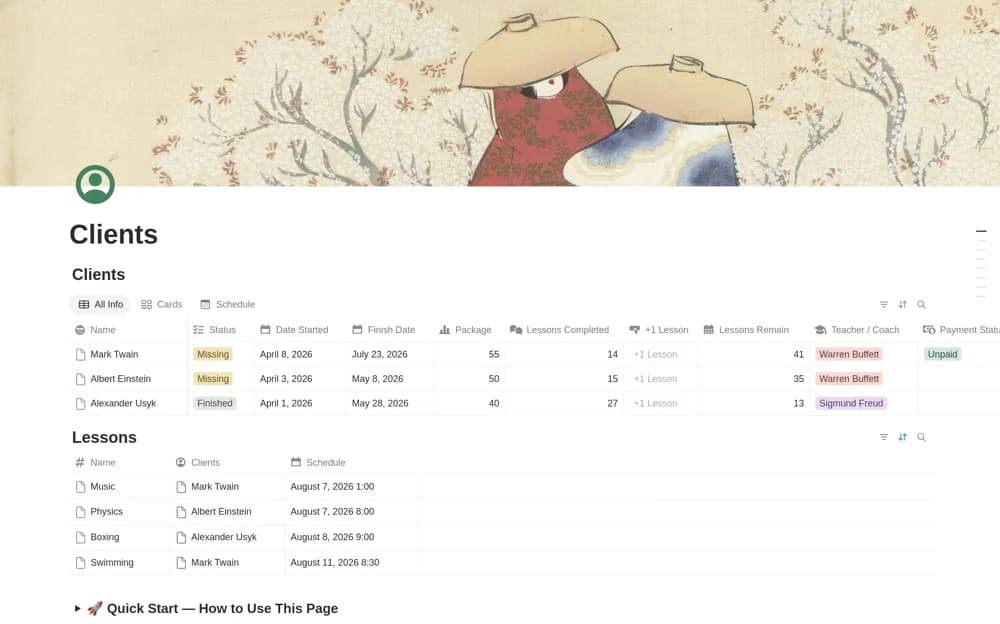The image size is (1000, 624).
Task: Click icon of Lessons Remain column
Action: coord(709,330)
